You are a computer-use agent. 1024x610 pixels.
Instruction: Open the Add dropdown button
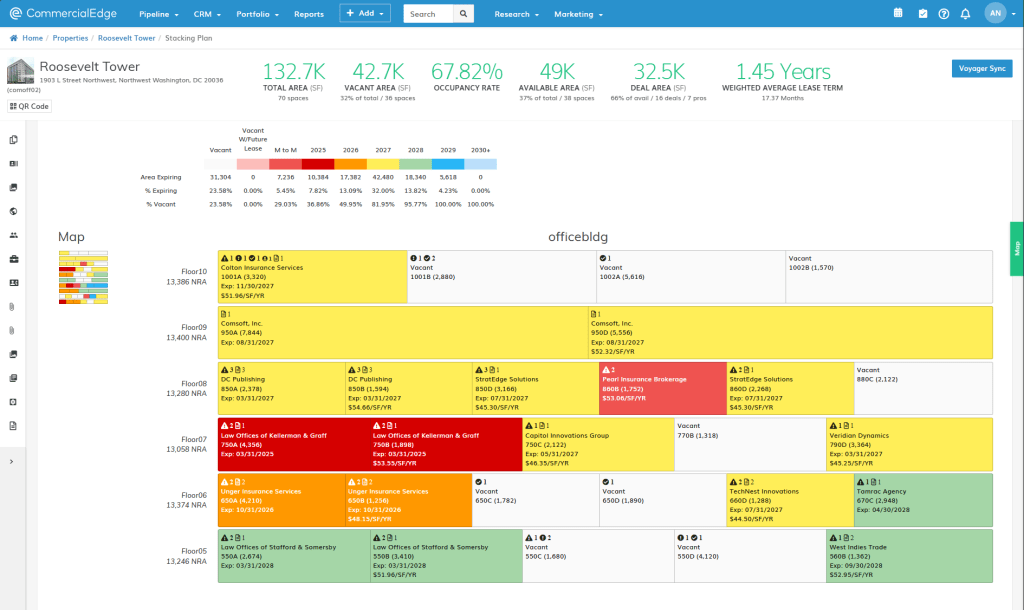(365, 13)
